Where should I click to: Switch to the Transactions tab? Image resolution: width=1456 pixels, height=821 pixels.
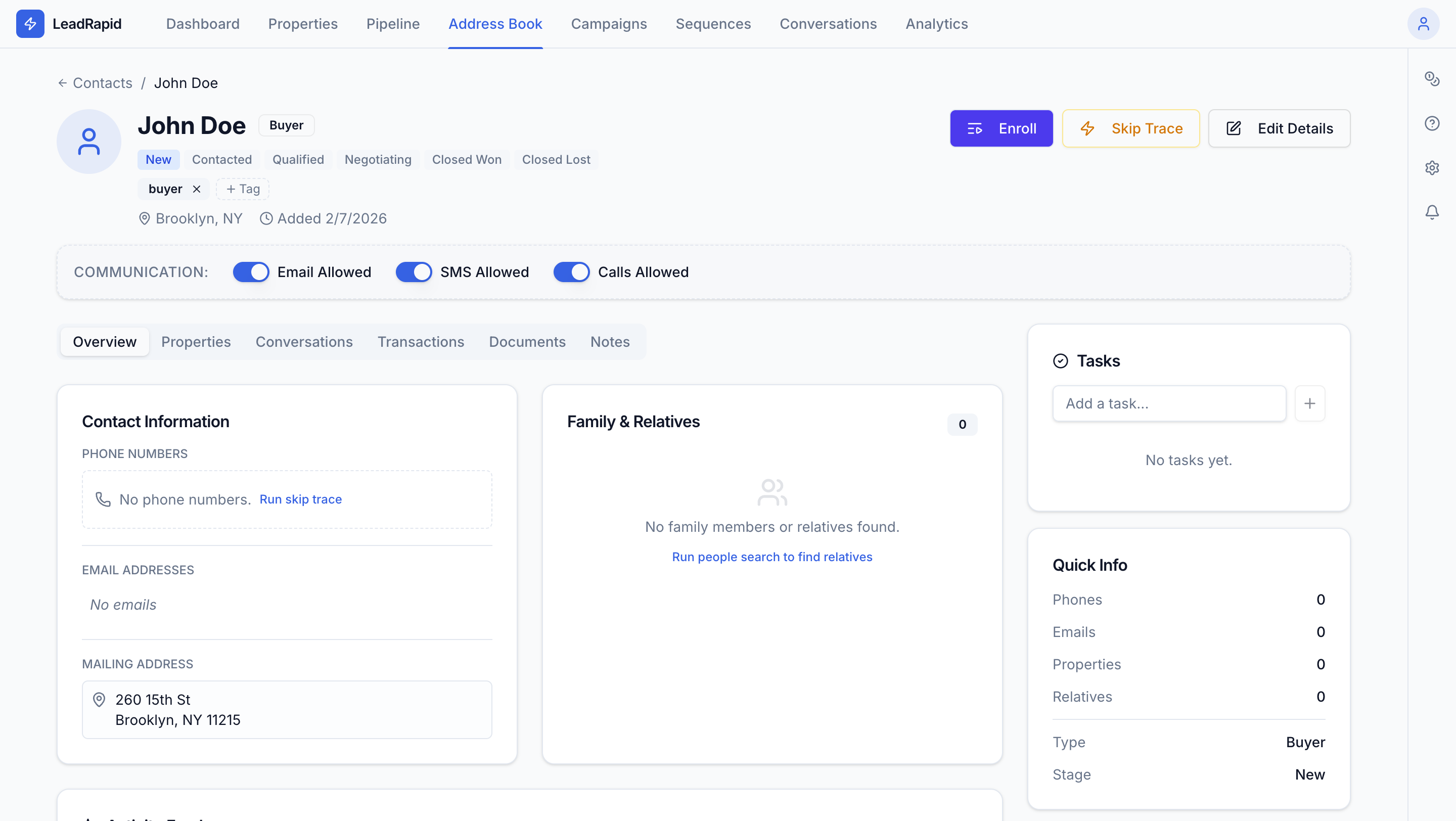coord(421,342)
